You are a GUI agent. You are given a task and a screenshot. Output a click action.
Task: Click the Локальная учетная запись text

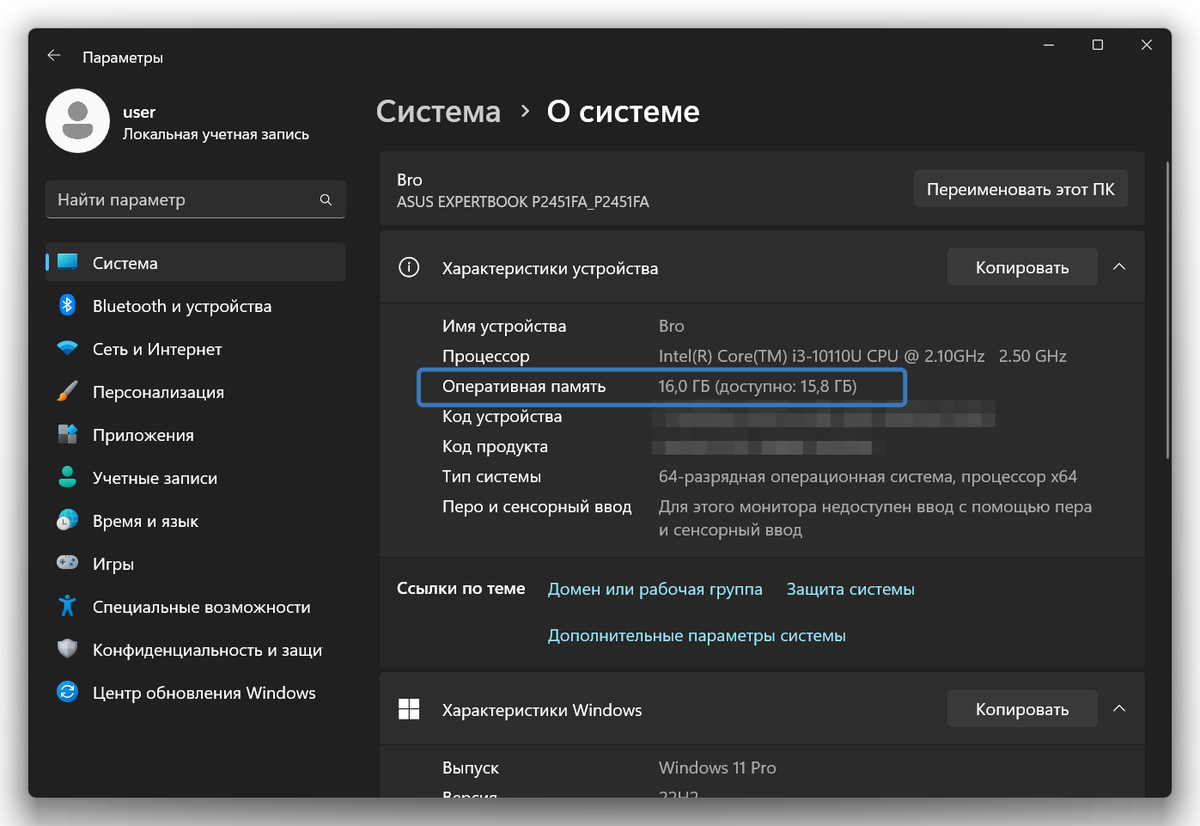coord(216,134)
